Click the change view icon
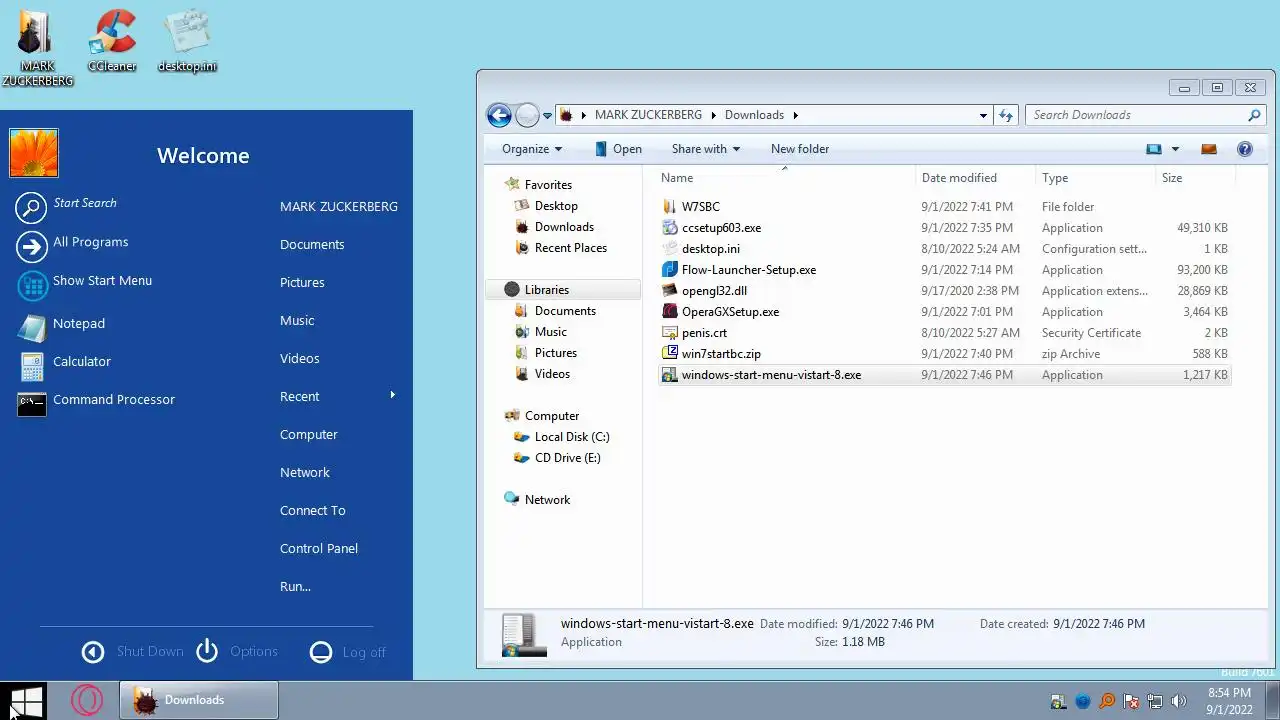The height and width of the screenshot is (720, 1280). coord(1154,149)
